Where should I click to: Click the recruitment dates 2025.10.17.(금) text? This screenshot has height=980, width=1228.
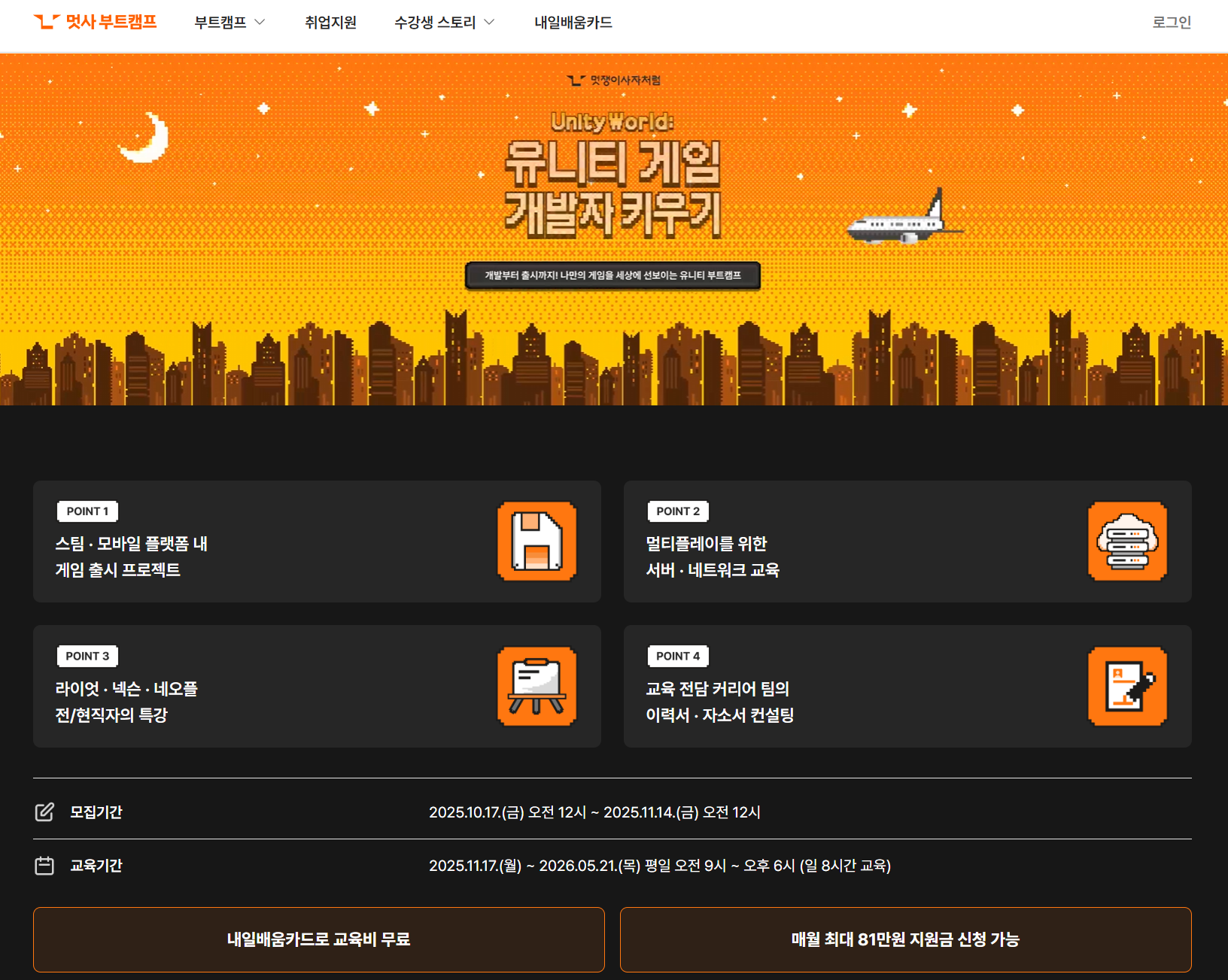tap(594, 812)
